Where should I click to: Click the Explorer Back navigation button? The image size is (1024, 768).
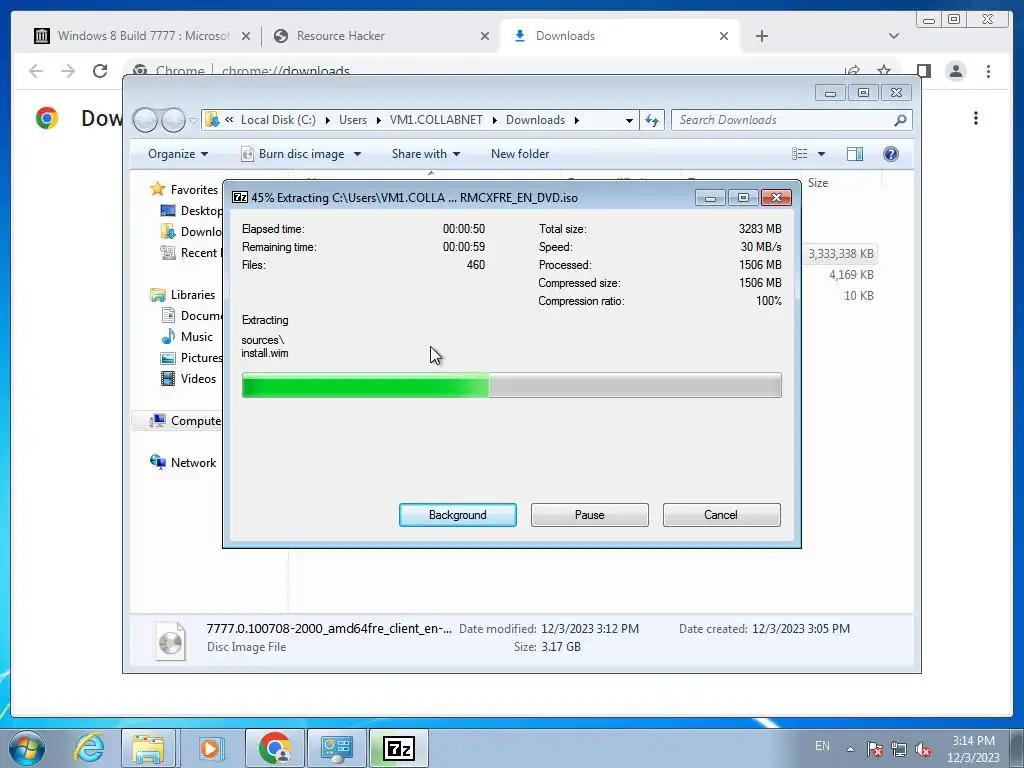point(145,120)
